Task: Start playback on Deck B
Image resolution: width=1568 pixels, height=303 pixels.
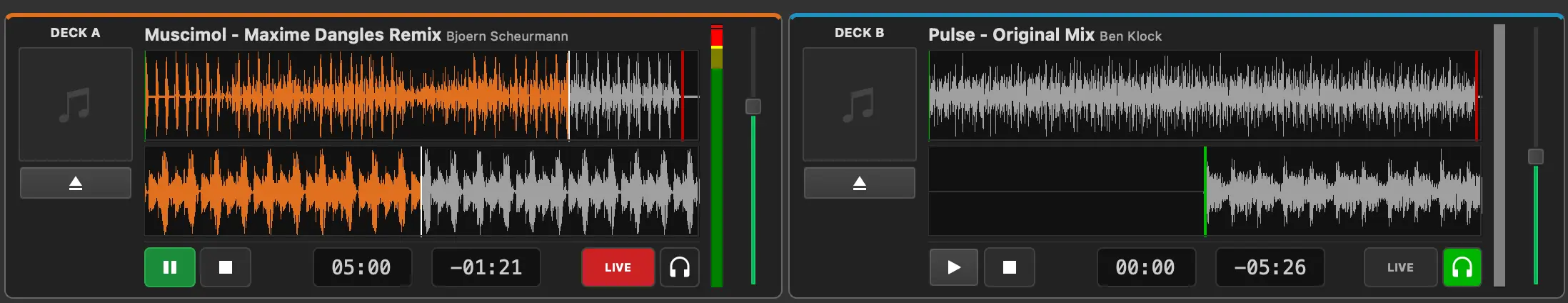Action: pyautogui.click(x=954, y=267)
